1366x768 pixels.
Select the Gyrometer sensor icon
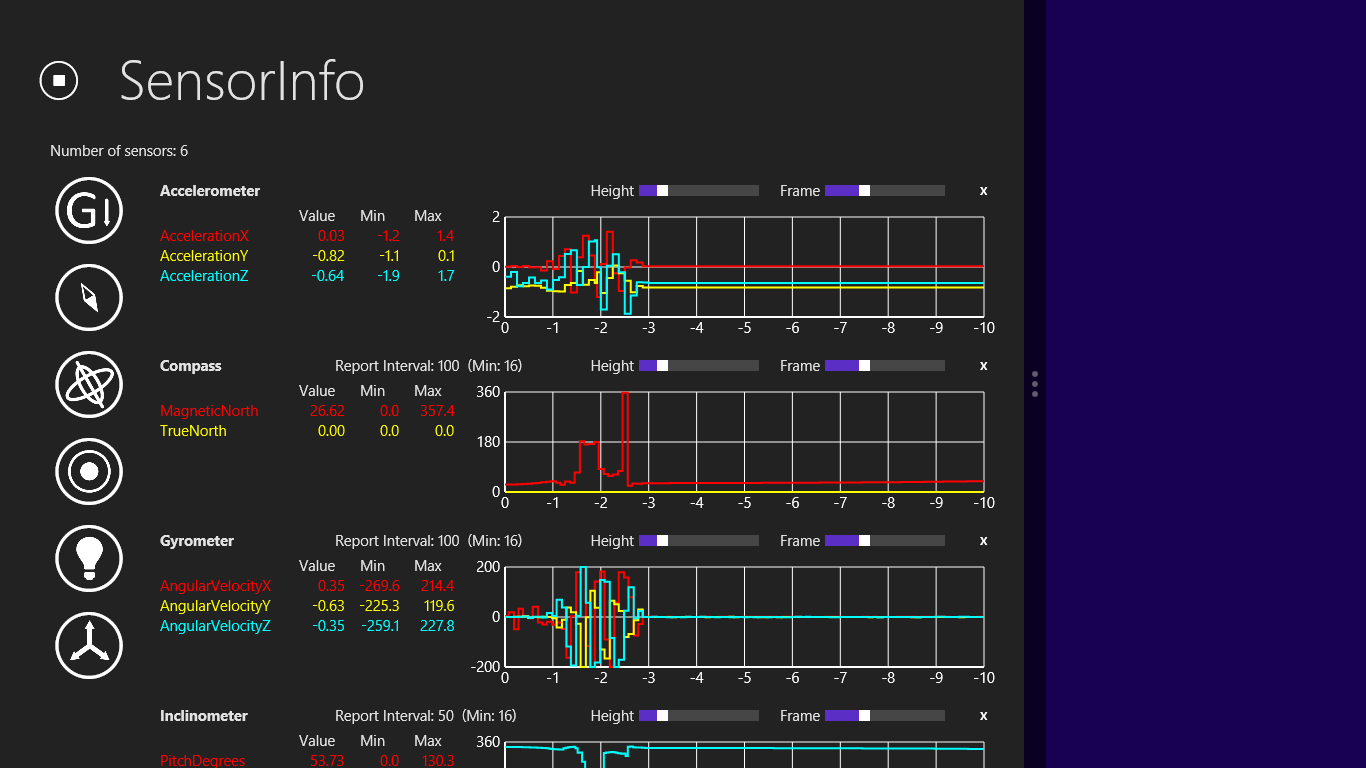tap(89, 384)
